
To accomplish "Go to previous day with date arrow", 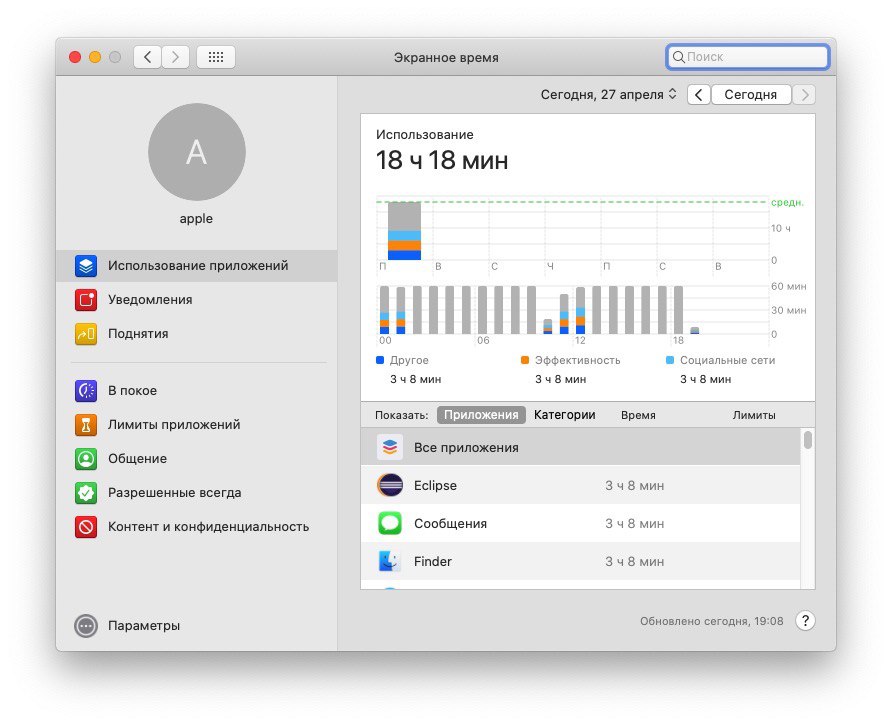I will tap(699, 94).
